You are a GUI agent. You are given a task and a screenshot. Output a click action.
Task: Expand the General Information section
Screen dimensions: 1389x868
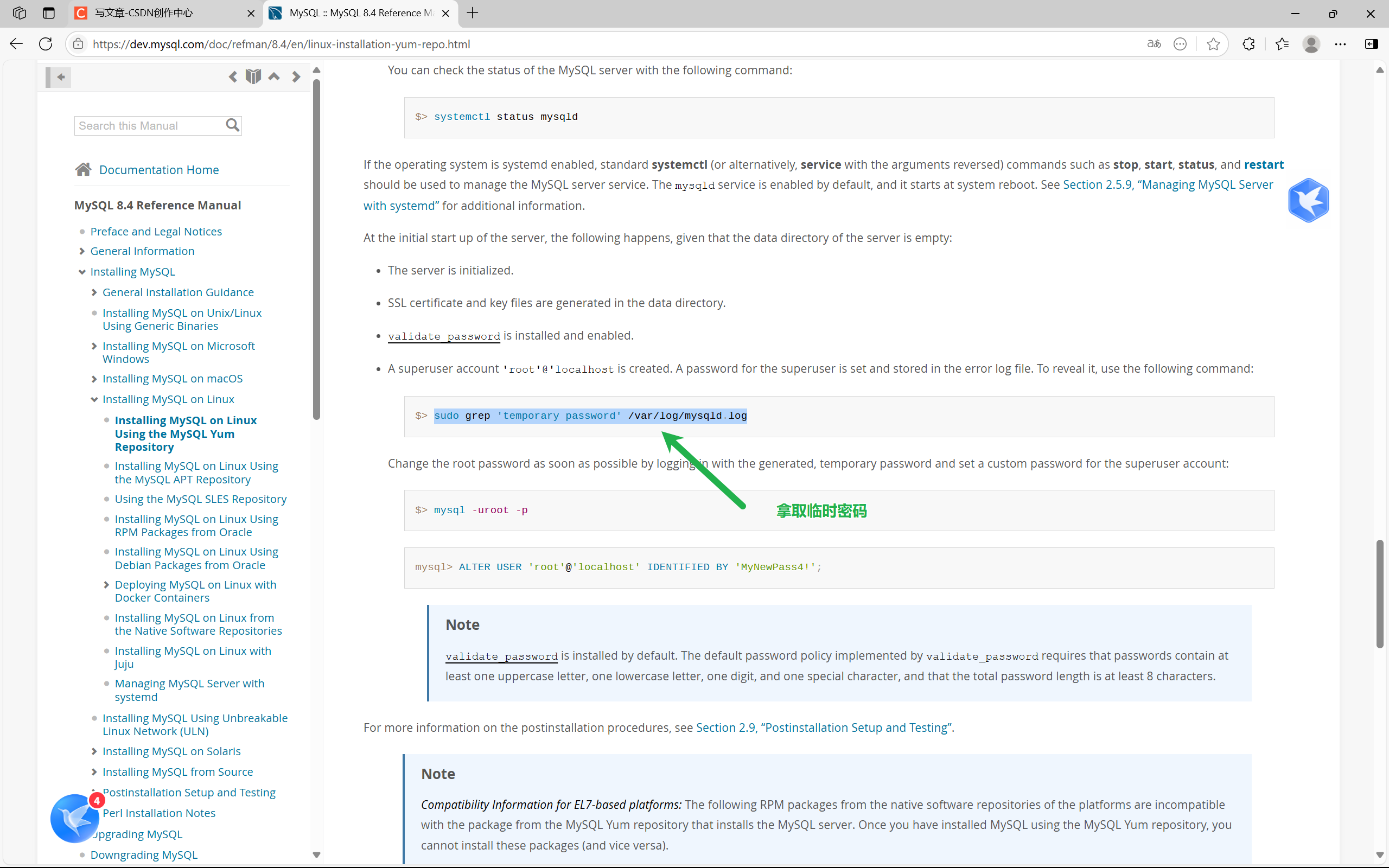pyautogui.click(x=82, y=251)
